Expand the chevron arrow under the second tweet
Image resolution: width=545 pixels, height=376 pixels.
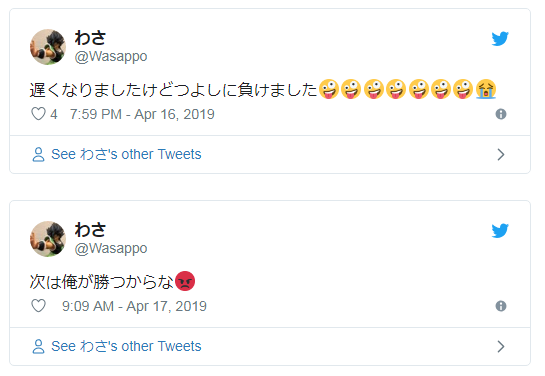pos(501,346)
